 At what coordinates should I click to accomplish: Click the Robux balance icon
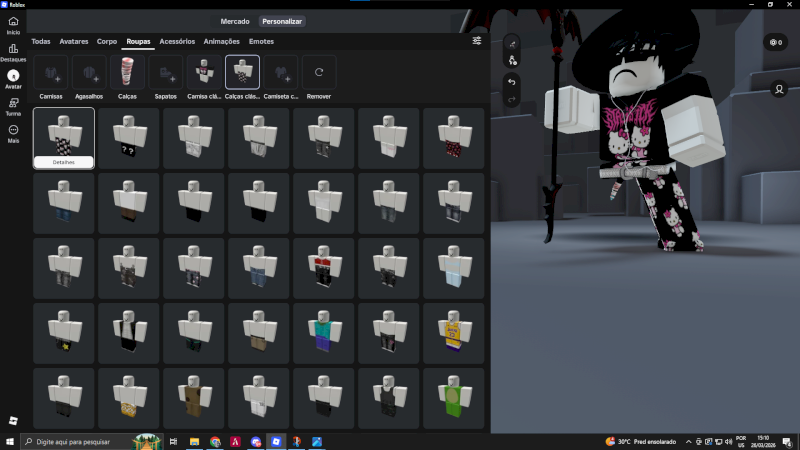pos(775,42)
